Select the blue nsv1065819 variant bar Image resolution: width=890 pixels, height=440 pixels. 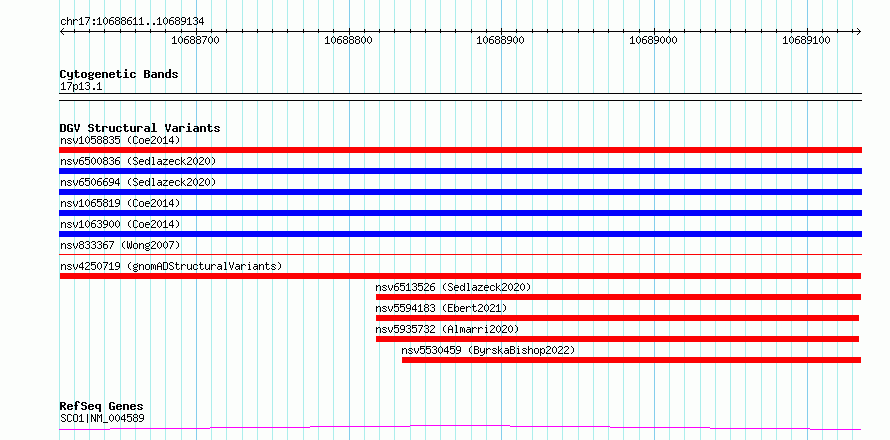coord(461,213)
